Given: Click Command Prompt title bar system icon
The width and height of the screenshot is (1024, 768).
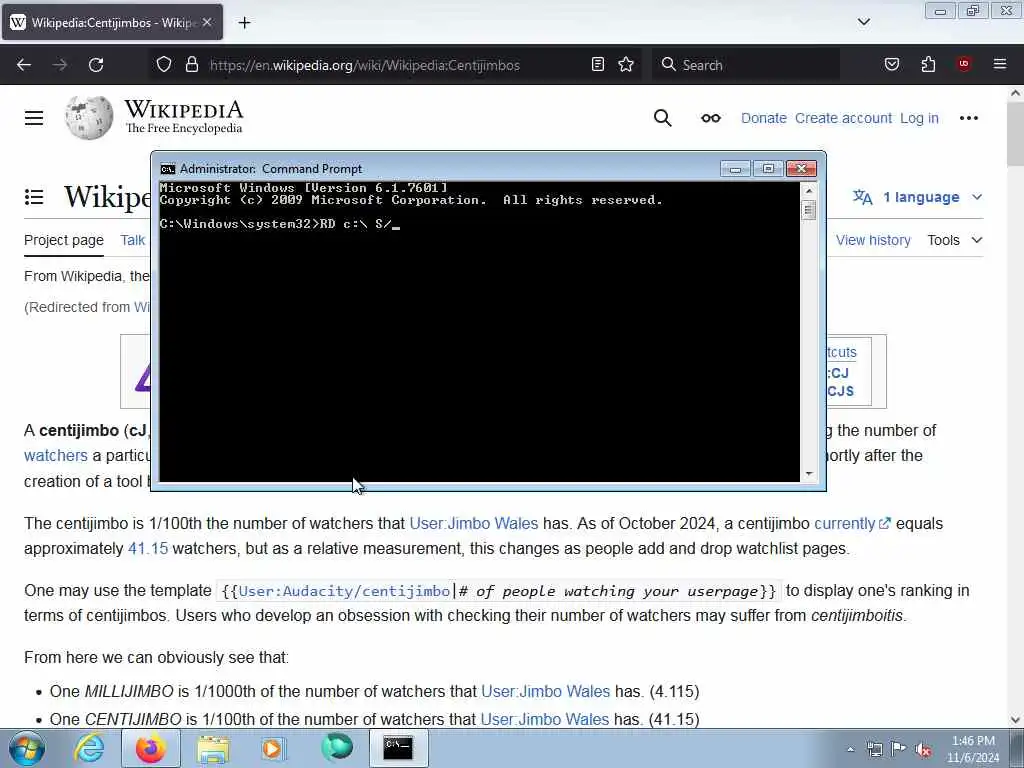Looking at the screenshot, I should click(x=168, y=168).
